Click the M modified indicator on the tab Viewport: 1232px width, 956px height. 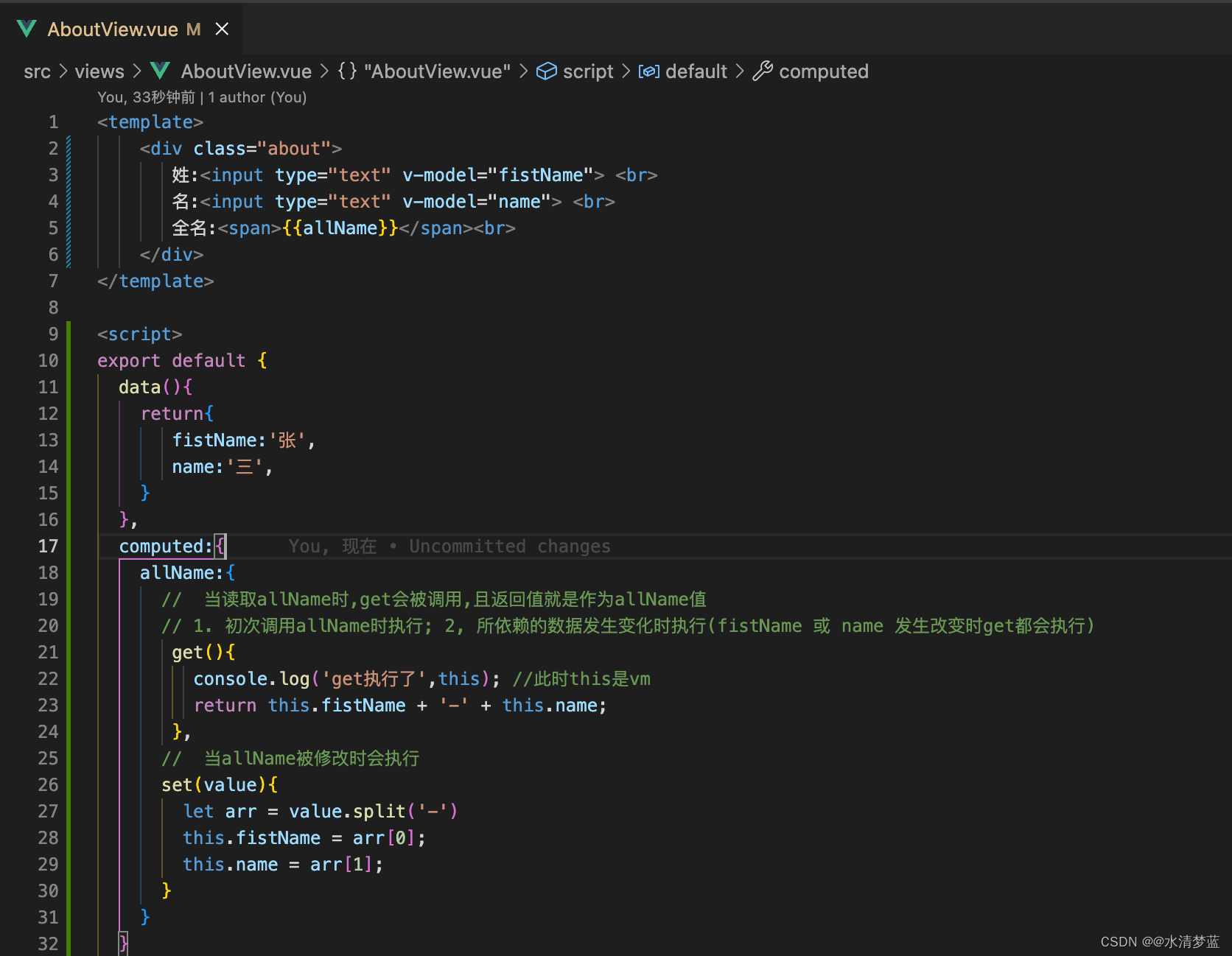point(193,30)
